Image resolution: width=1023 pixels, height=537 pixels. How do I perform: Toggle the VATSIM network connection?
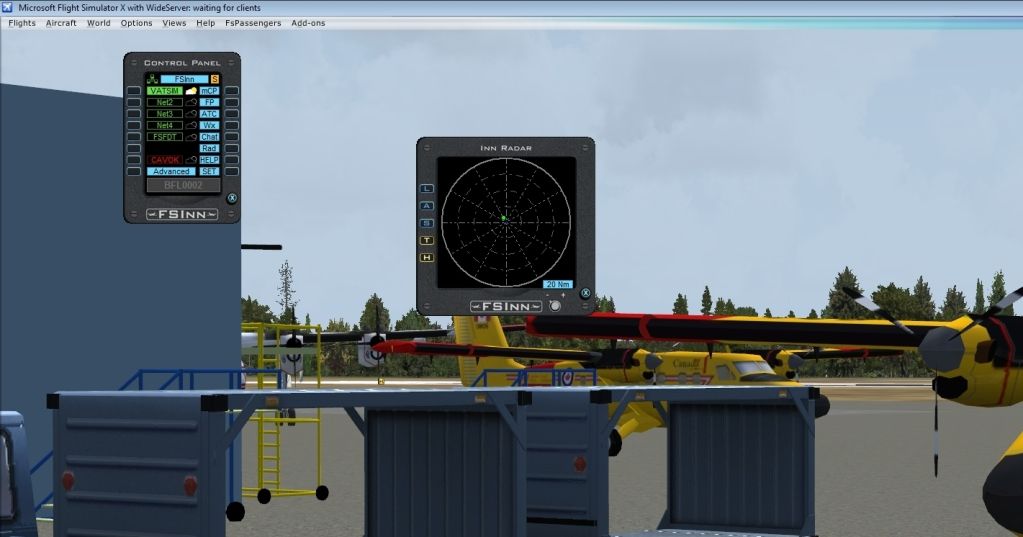coord(164,91)
